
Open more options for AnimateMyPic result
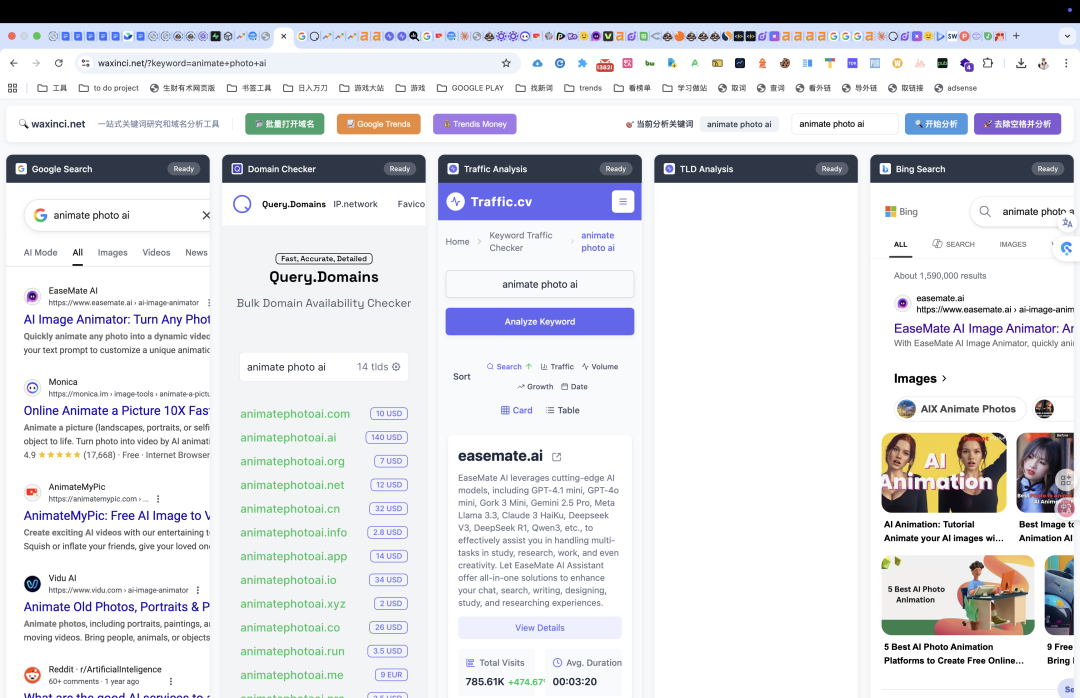click(x=158, y=499)
